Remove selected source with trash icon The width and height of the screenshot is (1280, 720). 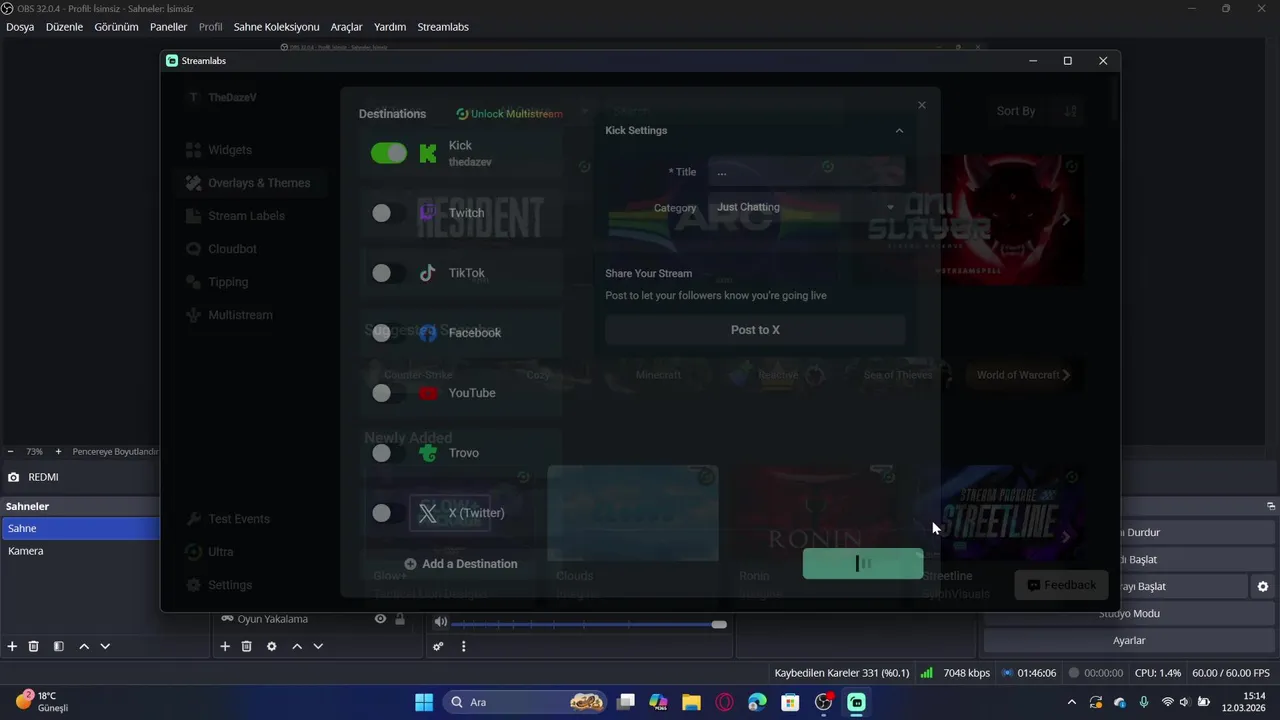pos(246,647)
